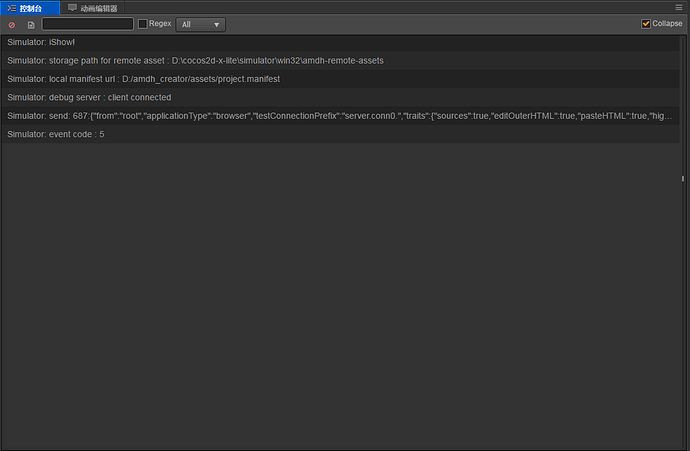Enable the Regex checkbox

tap(143, 24)
